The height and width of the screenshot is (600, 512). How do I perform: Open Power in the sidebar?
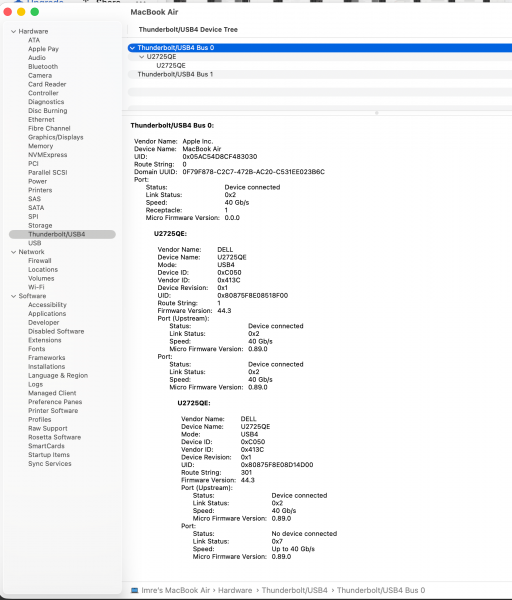point(38,181)
